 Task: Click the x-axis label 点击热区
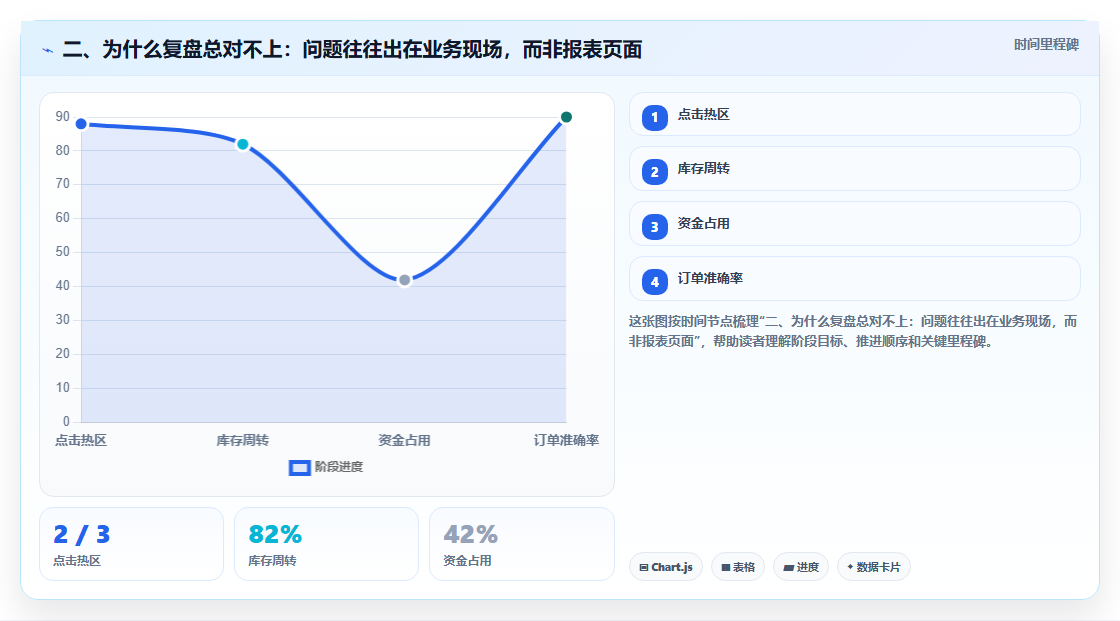81,440
